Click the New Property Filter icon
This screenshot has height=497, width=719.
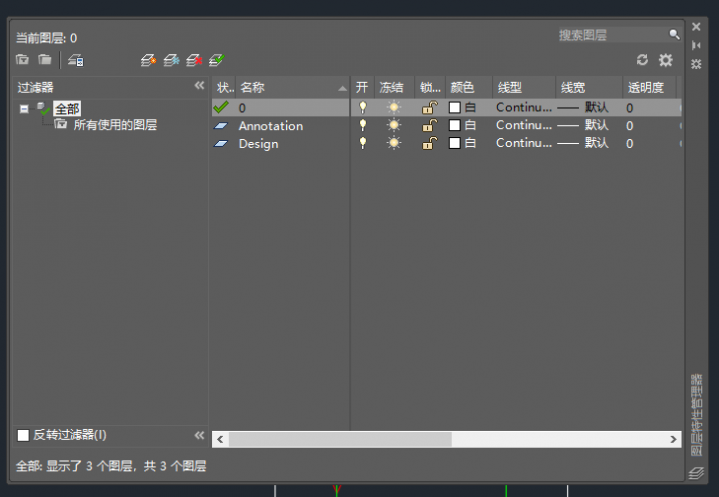click(22, 60)
